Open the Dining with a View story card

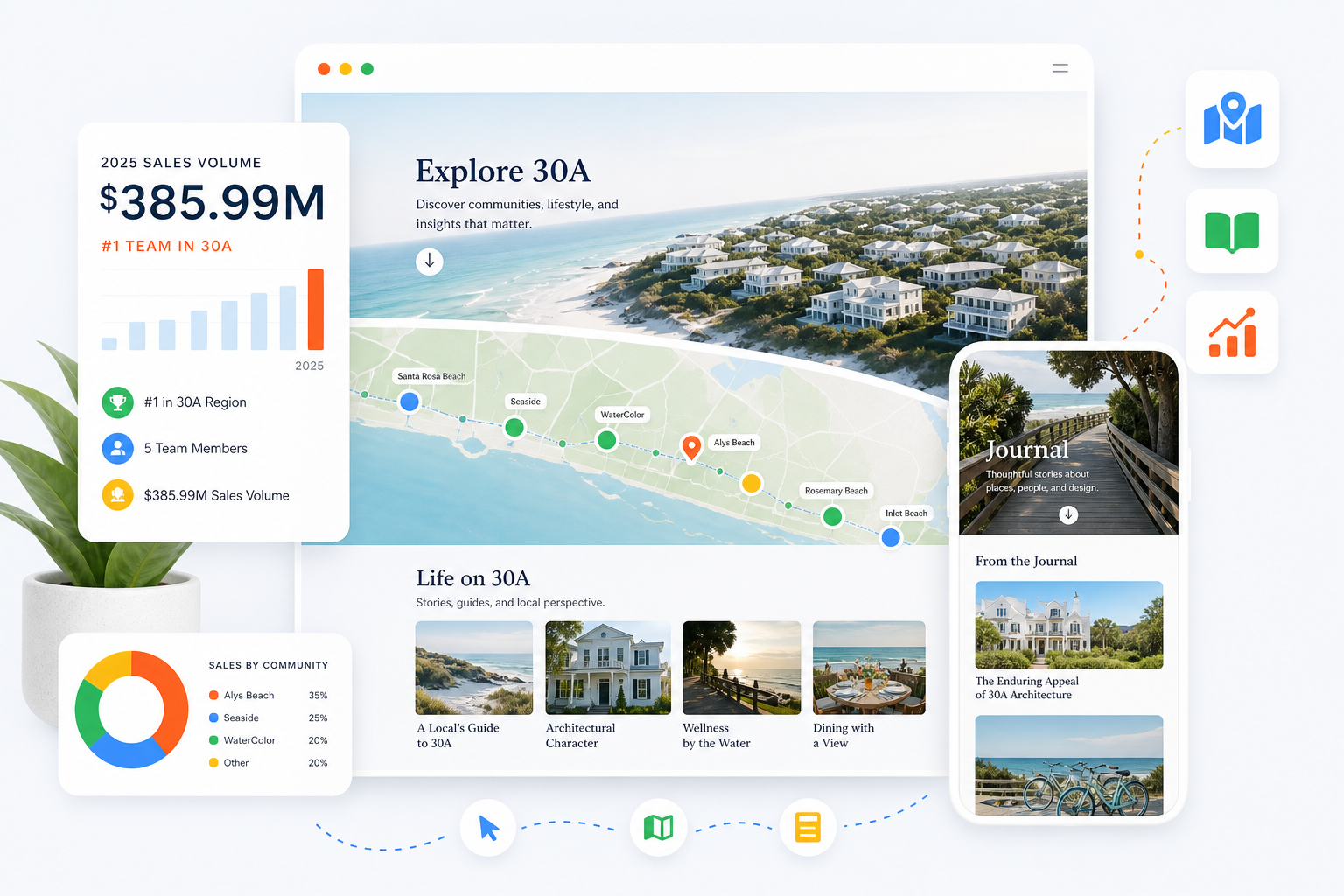[869, 685]
